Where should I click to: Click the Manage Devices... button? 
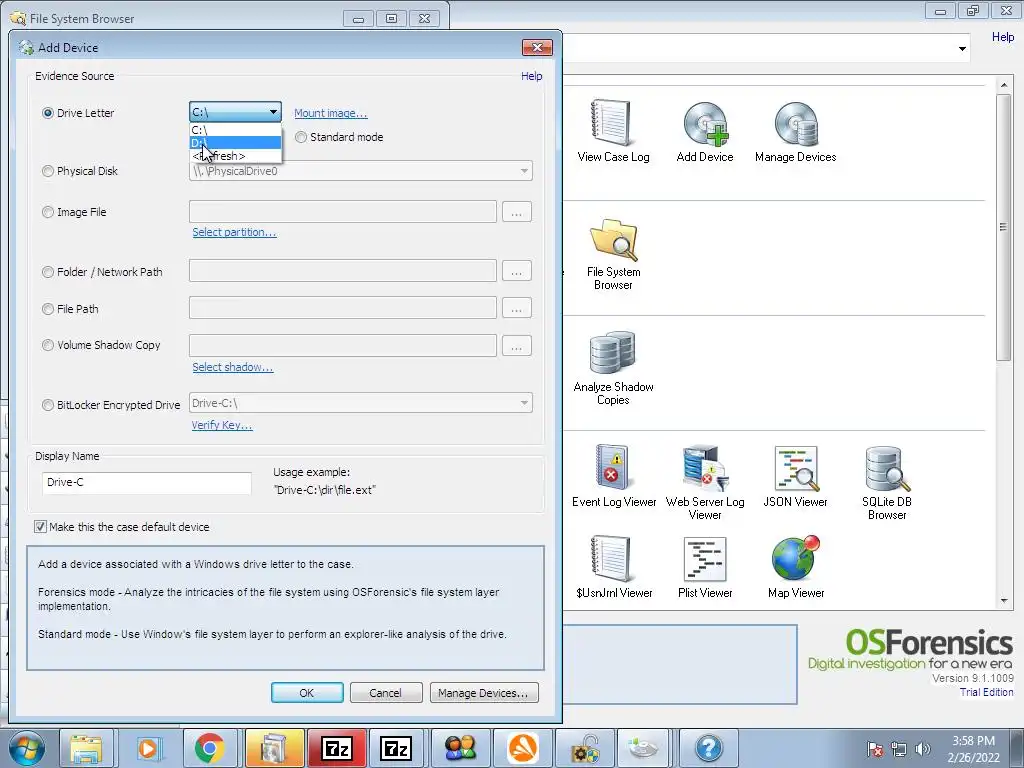pos(484,693)
